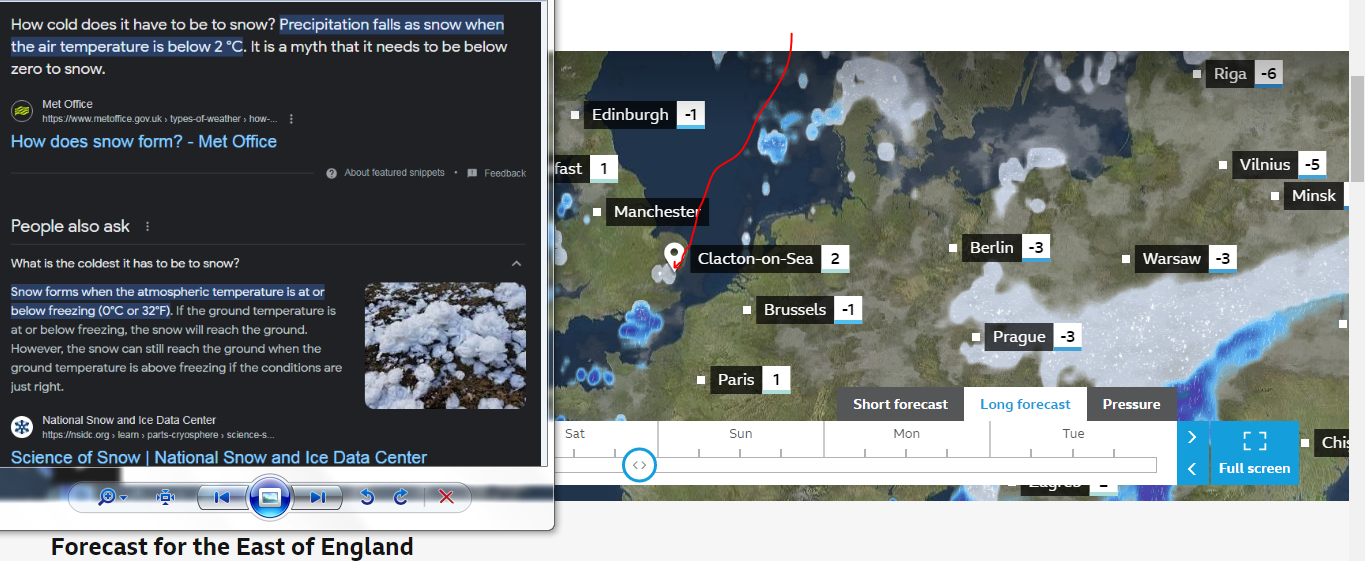Screen dimensions: 1365x561
Task: Start the slide show from Photo Viewer
Action: point(269,497)
